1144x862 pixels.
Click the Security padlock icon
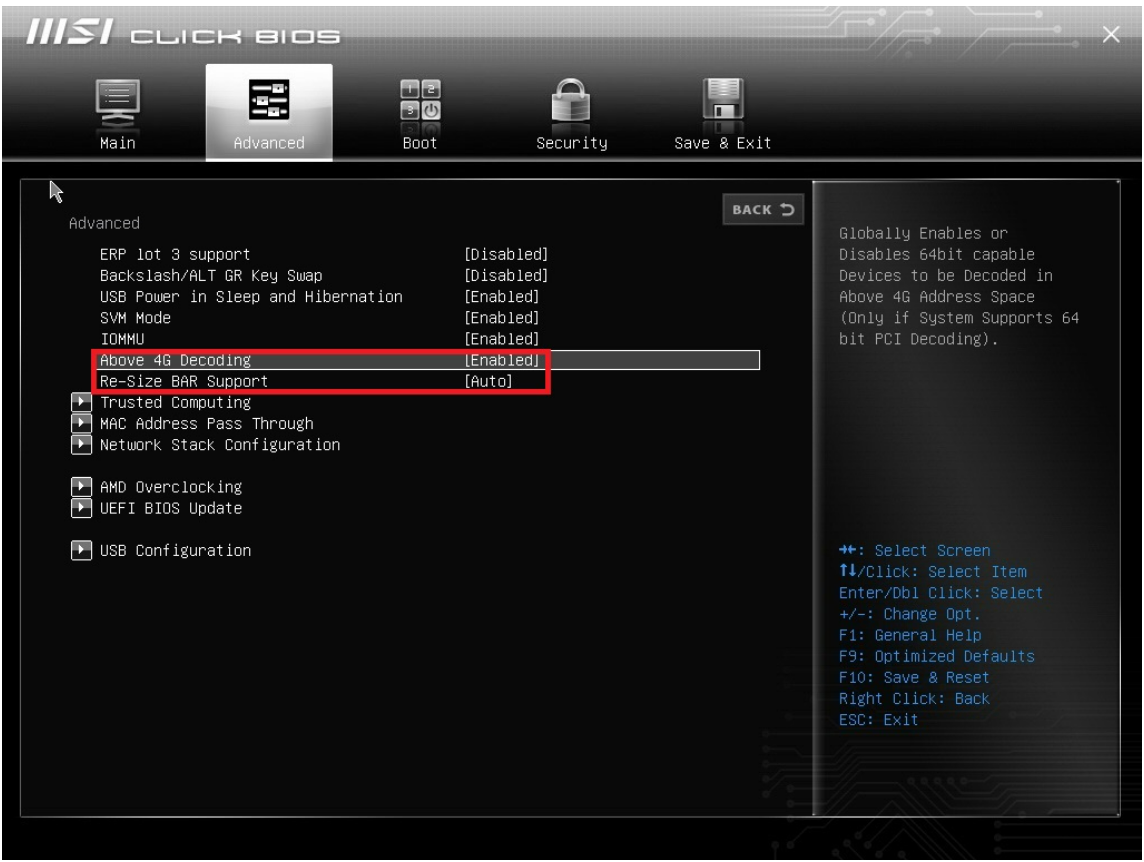571,101
